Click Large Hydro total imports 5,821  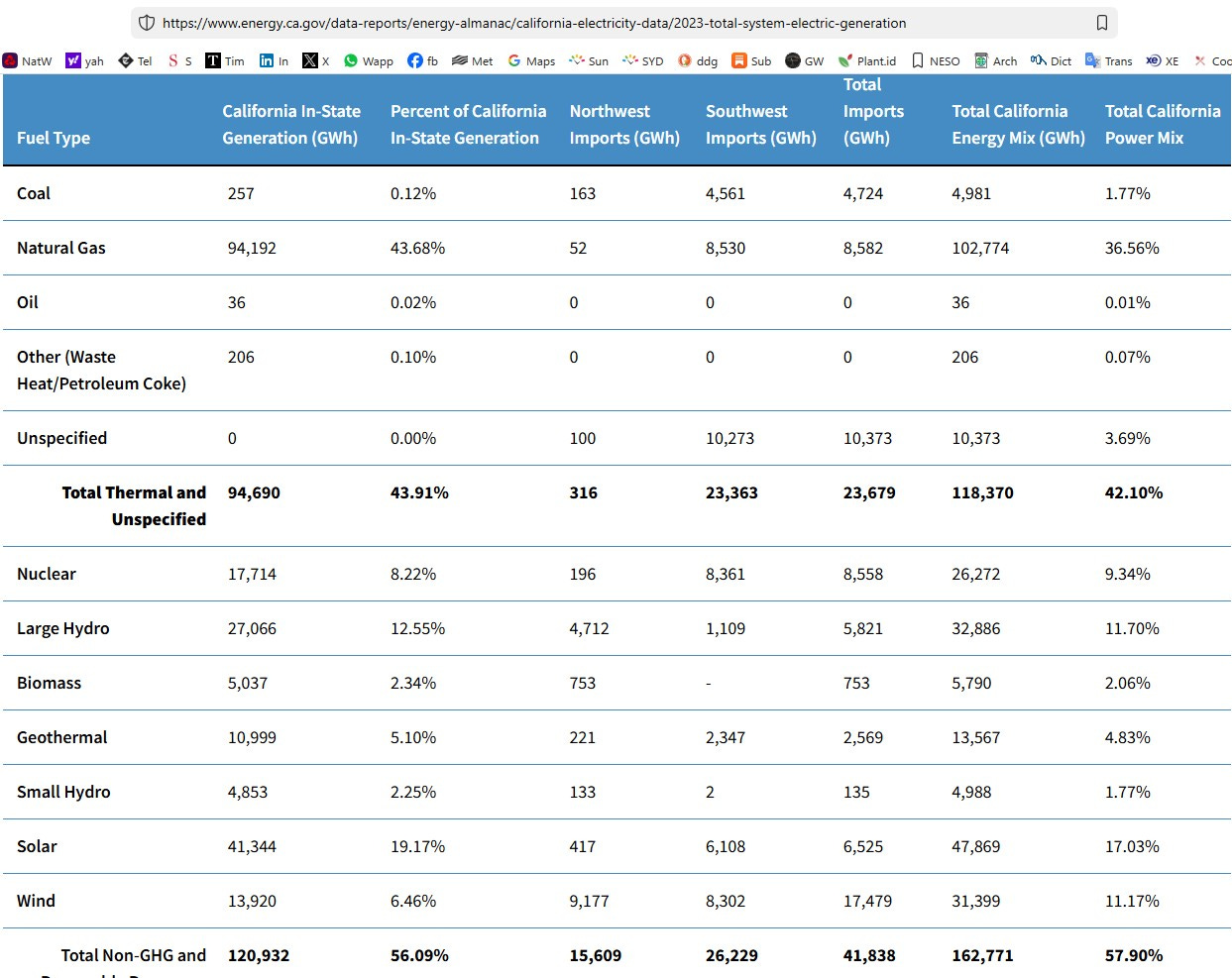pos(863,628)
